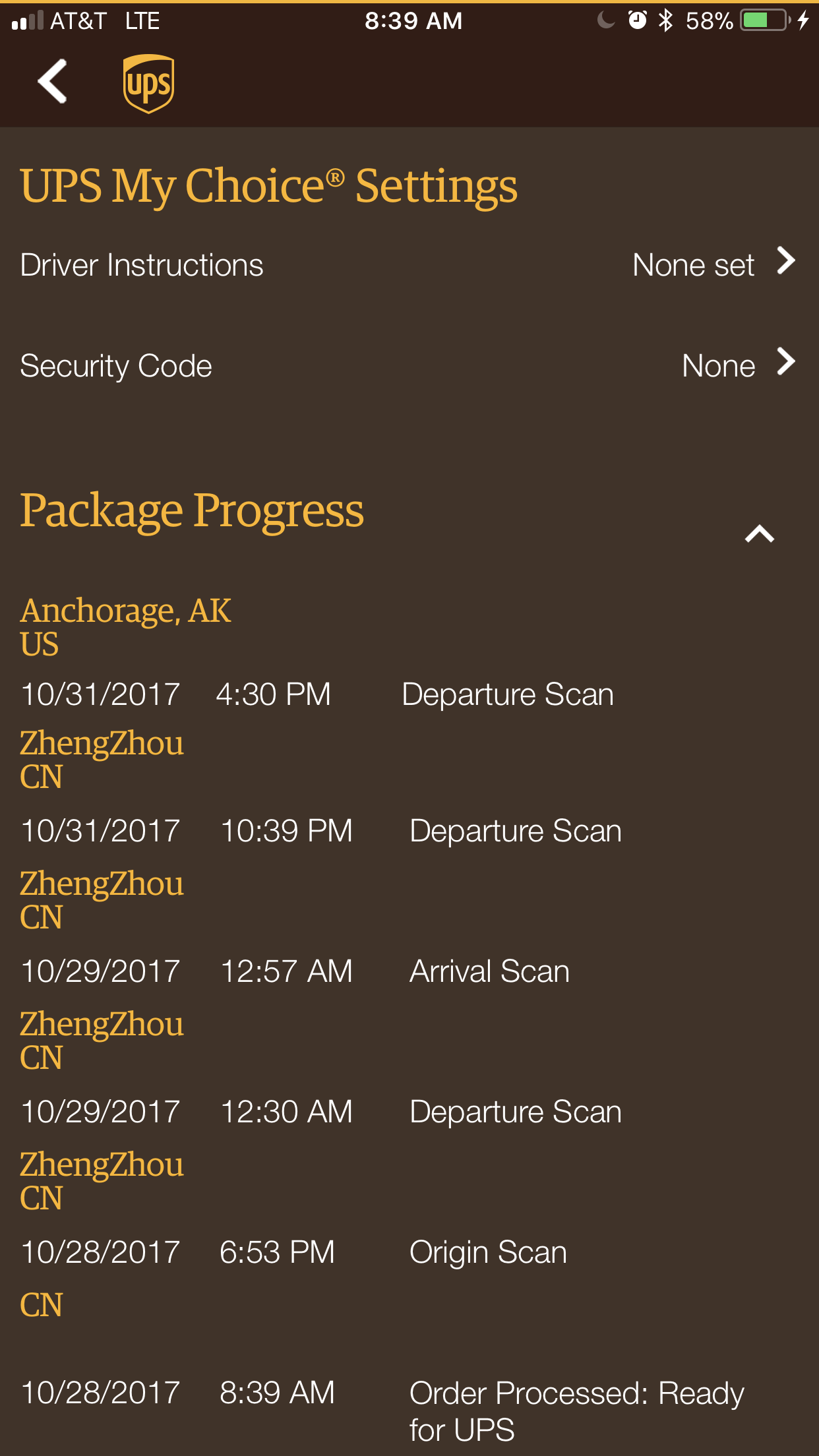The image size is (819, 1456).
Task: Tap the battery icon in status bar
Action: tap(765, 20)
